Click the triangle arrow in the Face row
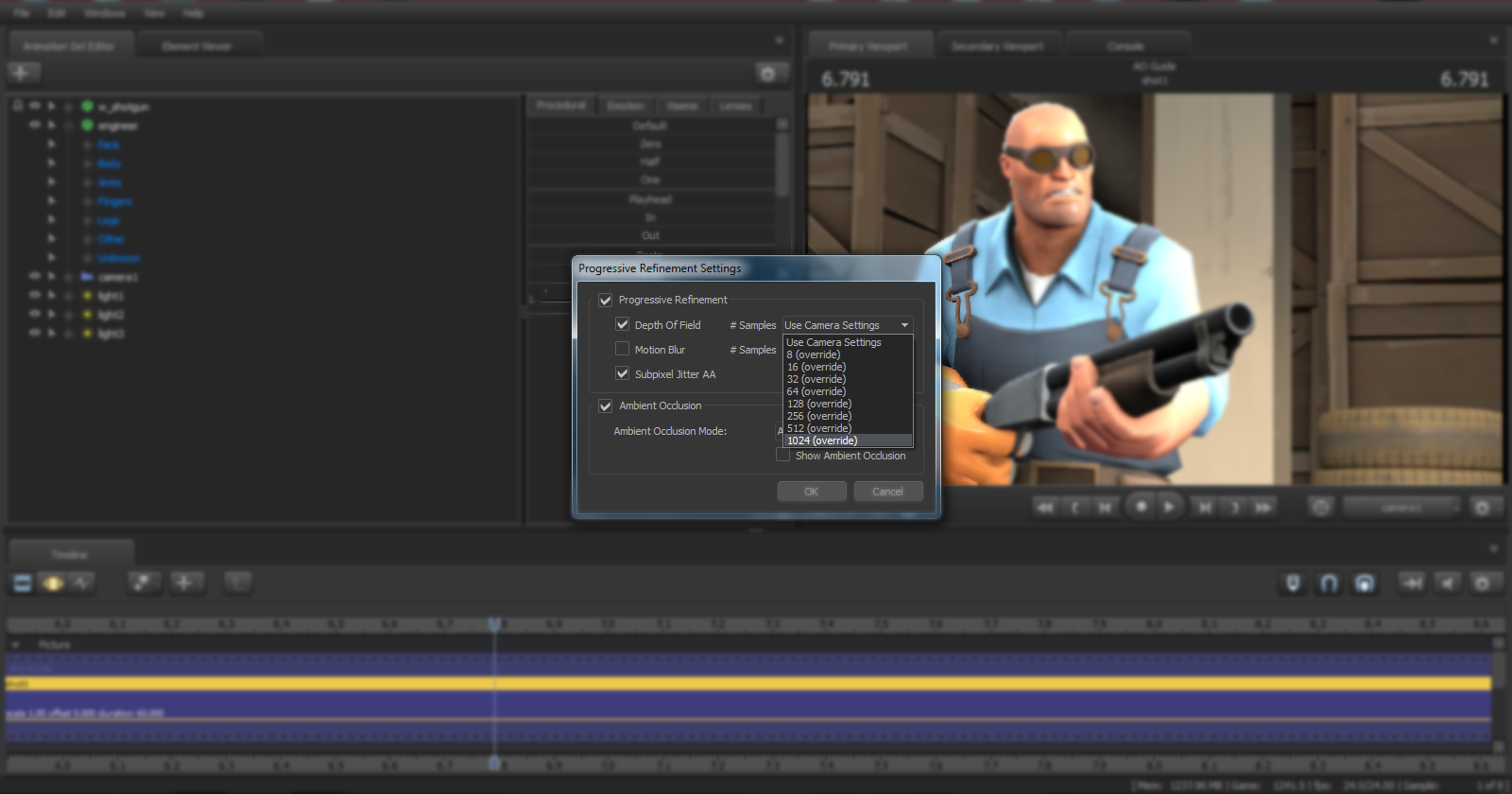This screenshot has height=794, width=1512. (x=52, y=145)
